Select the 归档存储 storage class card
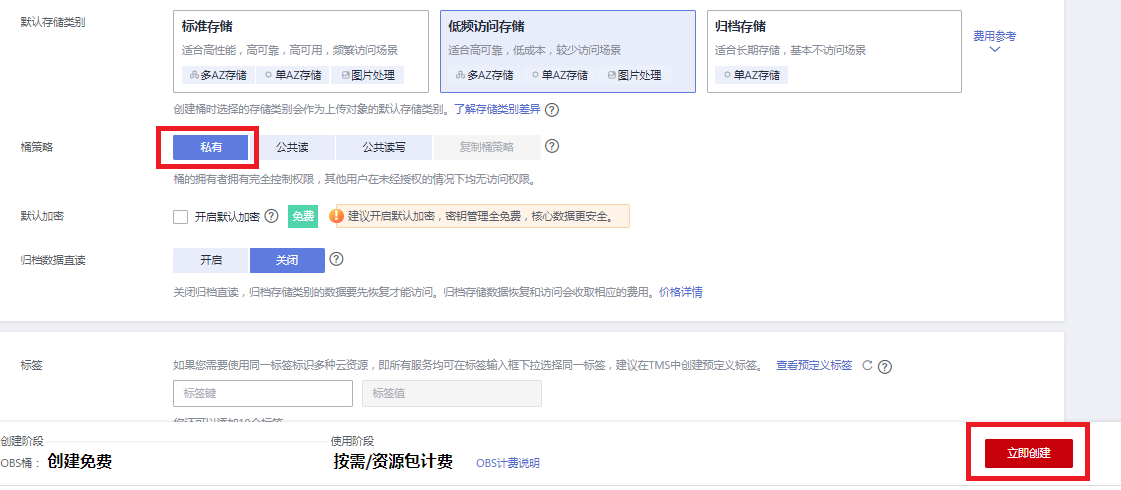1121x490 pixels. (834, 52)
